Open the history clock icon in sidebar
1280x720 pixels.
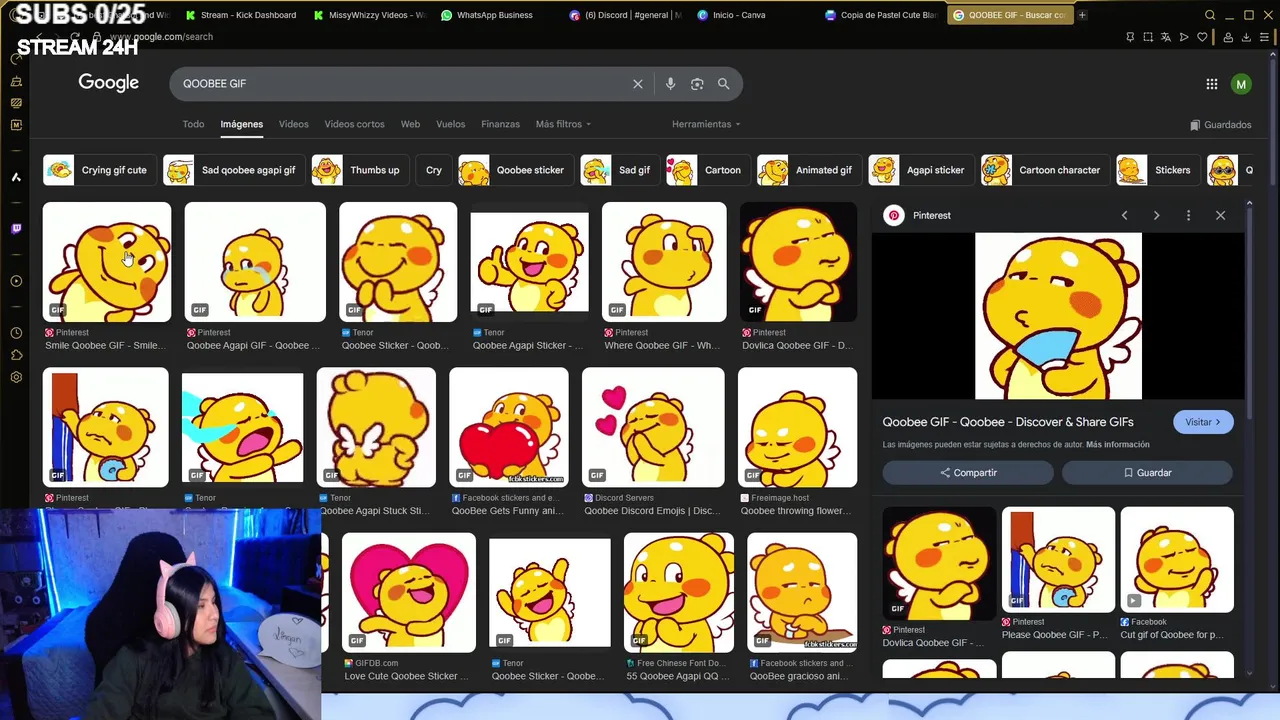tap(16, 333)
